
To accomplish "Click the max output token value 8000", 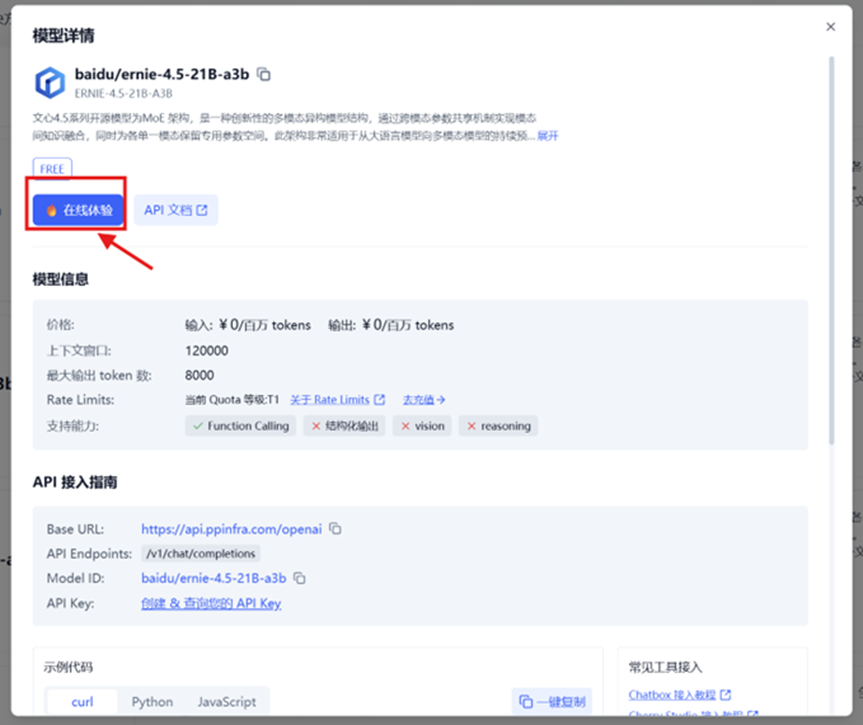I will (199, 375).
